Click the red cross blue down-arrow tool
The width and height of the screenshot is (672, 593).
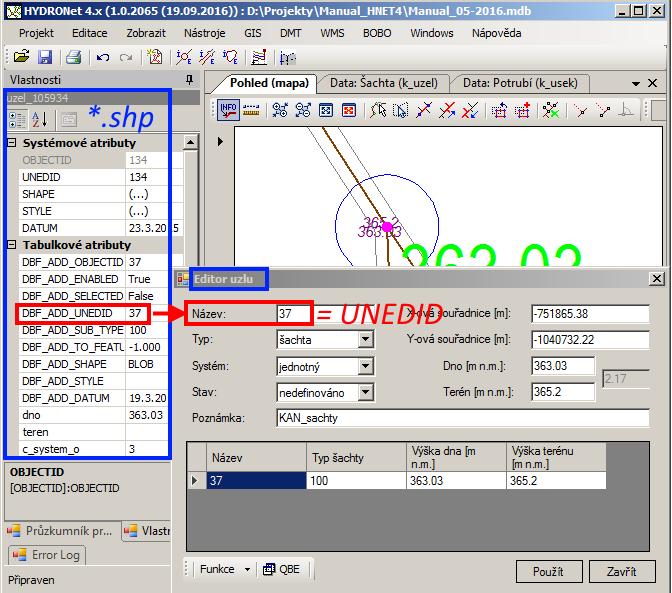(x=470, y=110)
